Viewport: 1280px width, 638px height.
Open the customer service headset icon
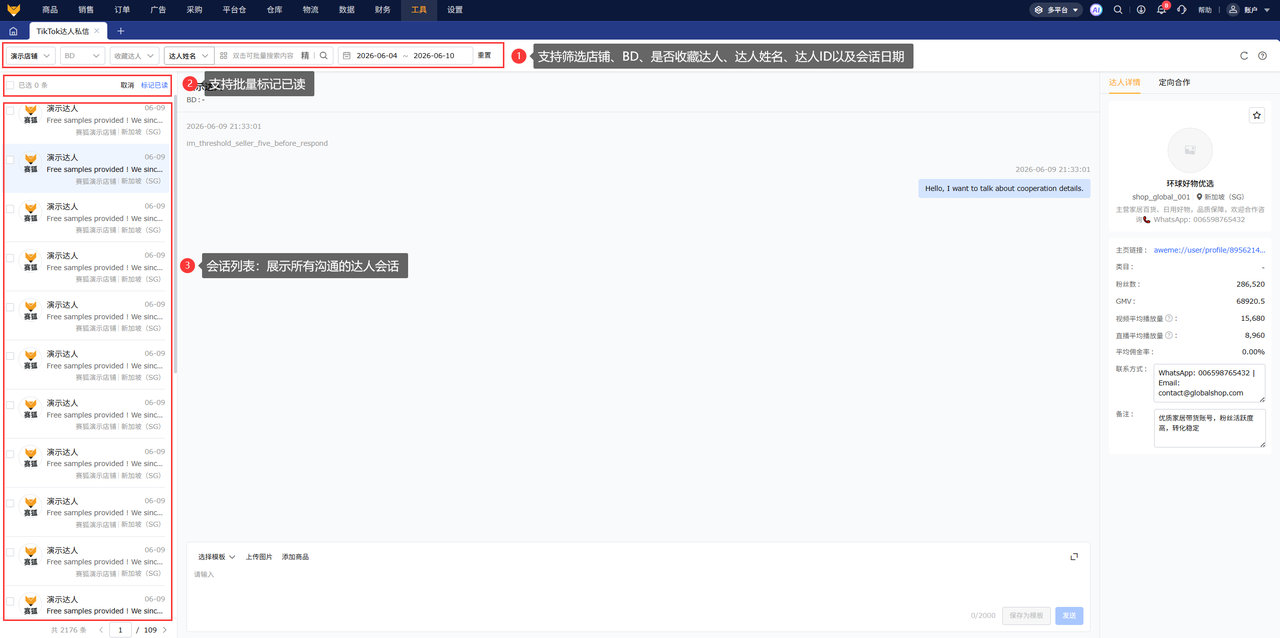click(1183, 10)
